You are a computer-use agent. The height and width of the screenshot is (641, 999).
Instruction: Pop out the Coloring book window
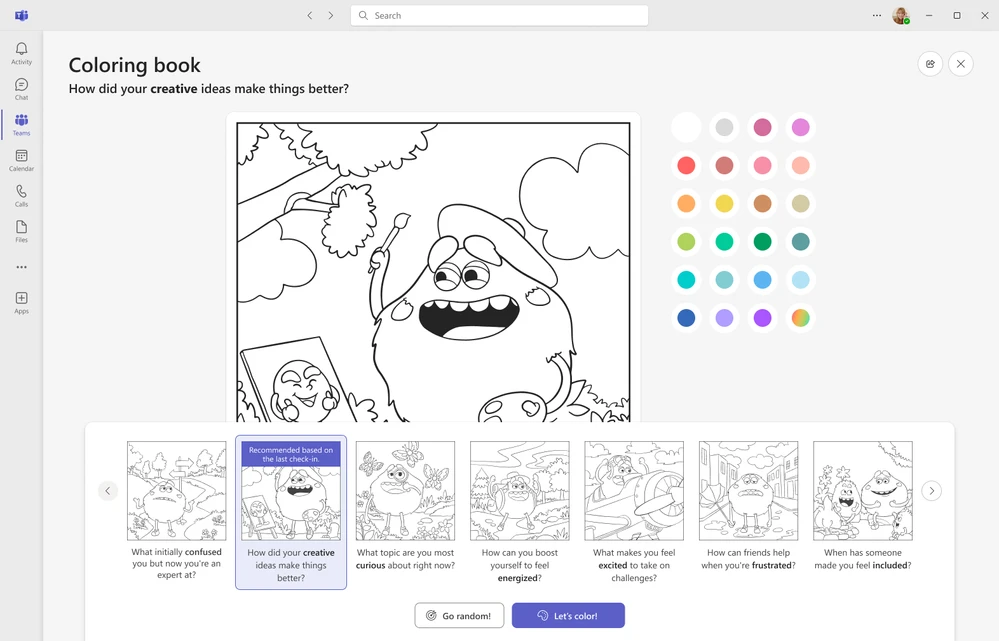[930, 63]
